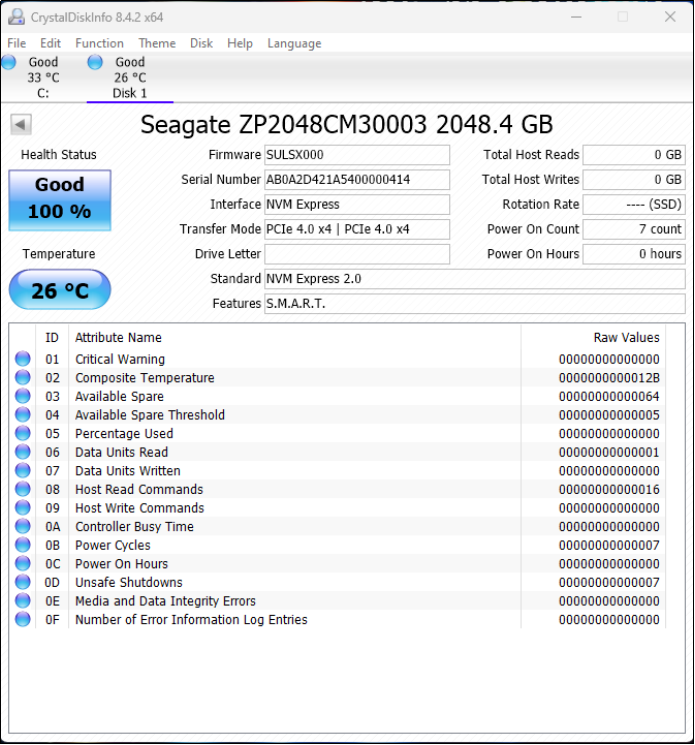Click the Total Host Reads value
Image resolution: width=695 pixels, height=745 pixels.
(634, 154)
